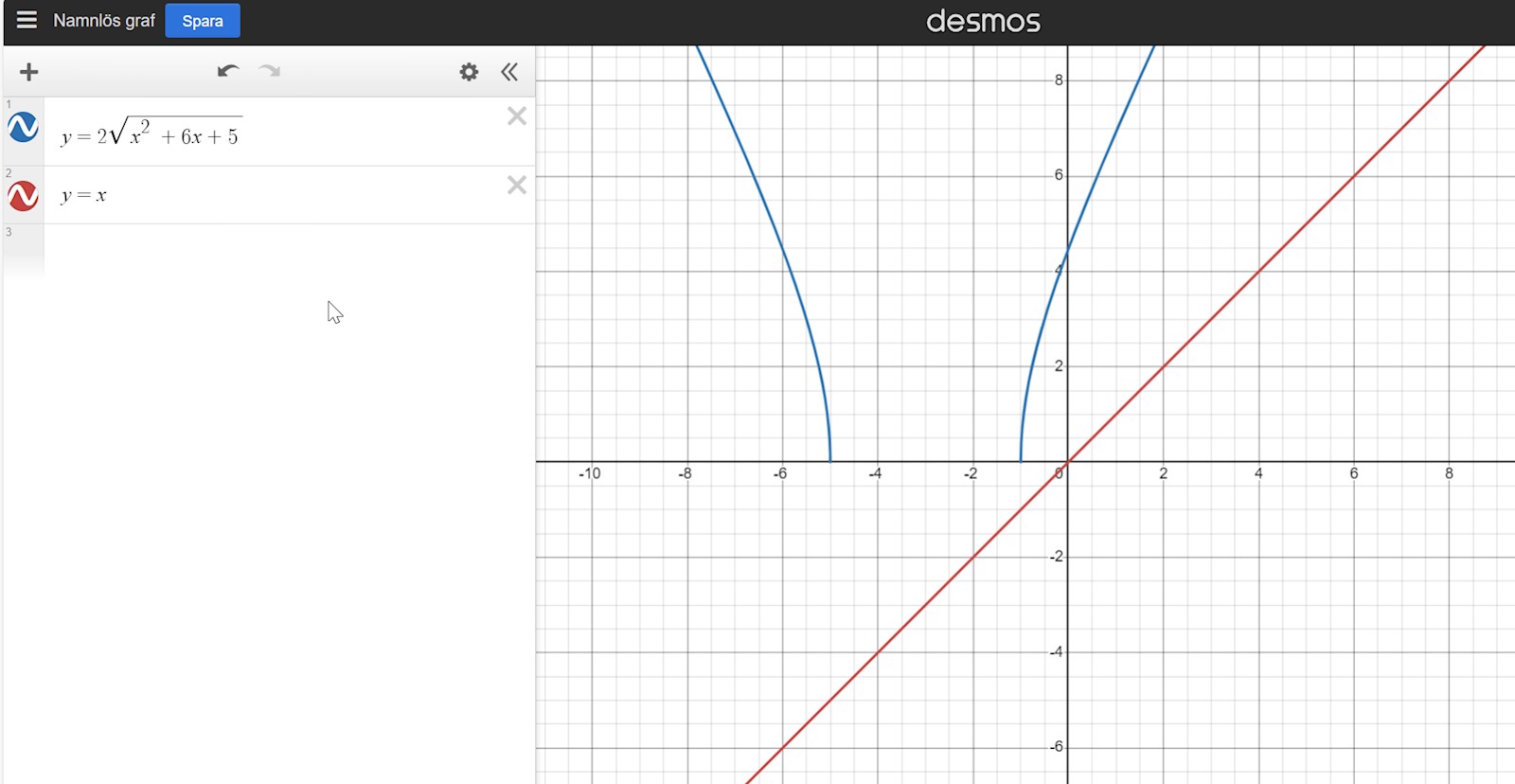Open the graph settings gear
1515x784 pixels.
click(x=469, y=72)
